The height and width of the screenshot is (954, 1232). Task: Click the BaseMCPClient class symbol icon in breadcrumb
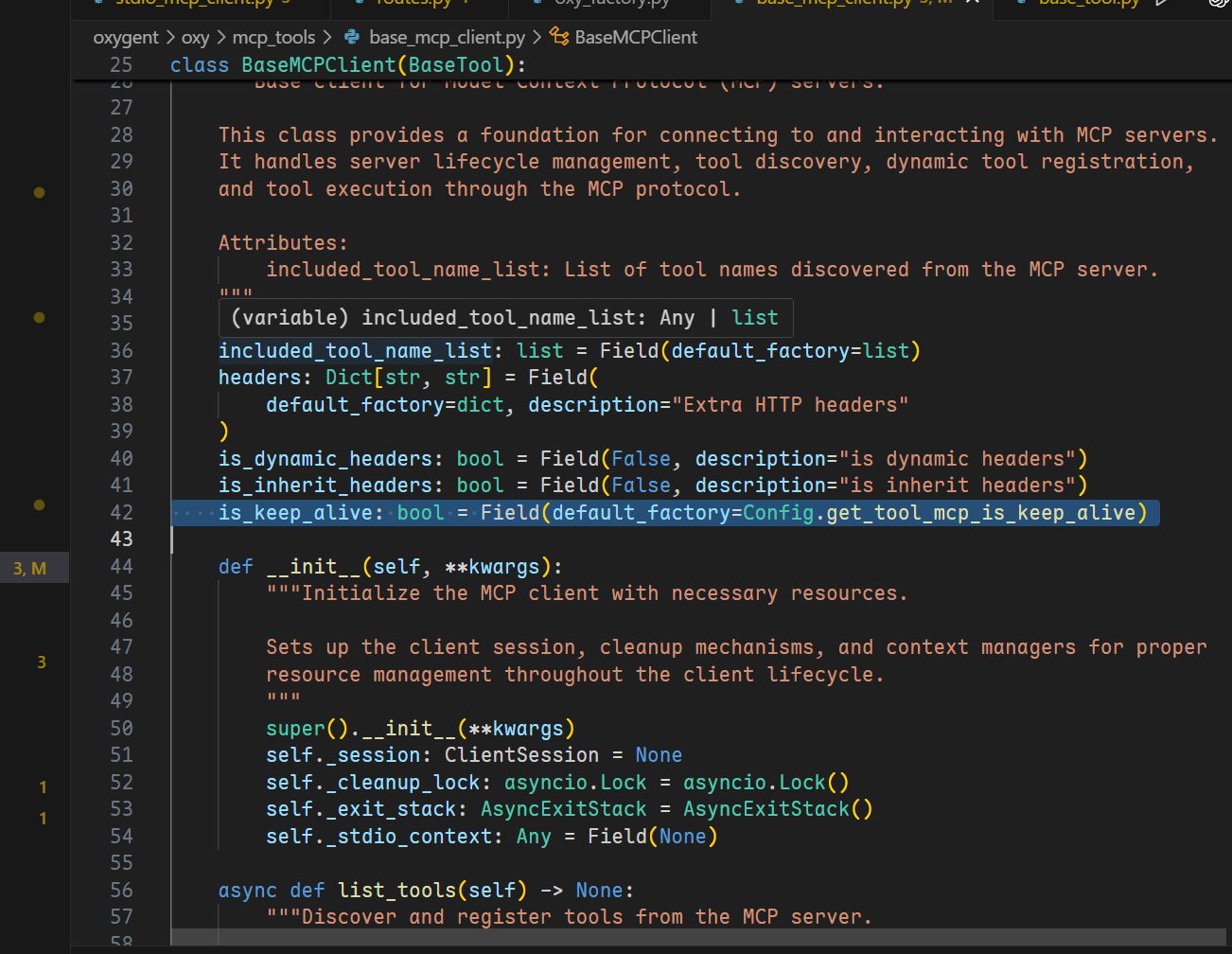(559, 37)
